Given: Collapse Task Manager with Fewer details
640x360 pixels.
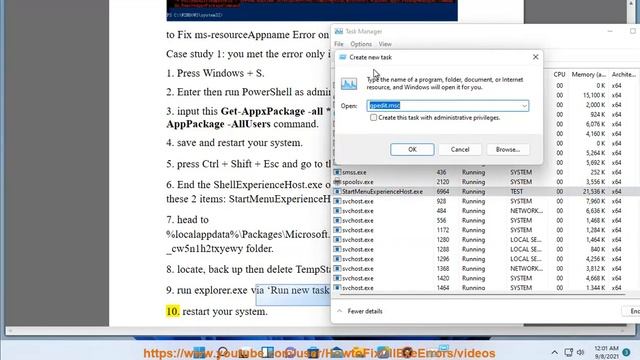Looking at the screenshot, I should 360,311.
